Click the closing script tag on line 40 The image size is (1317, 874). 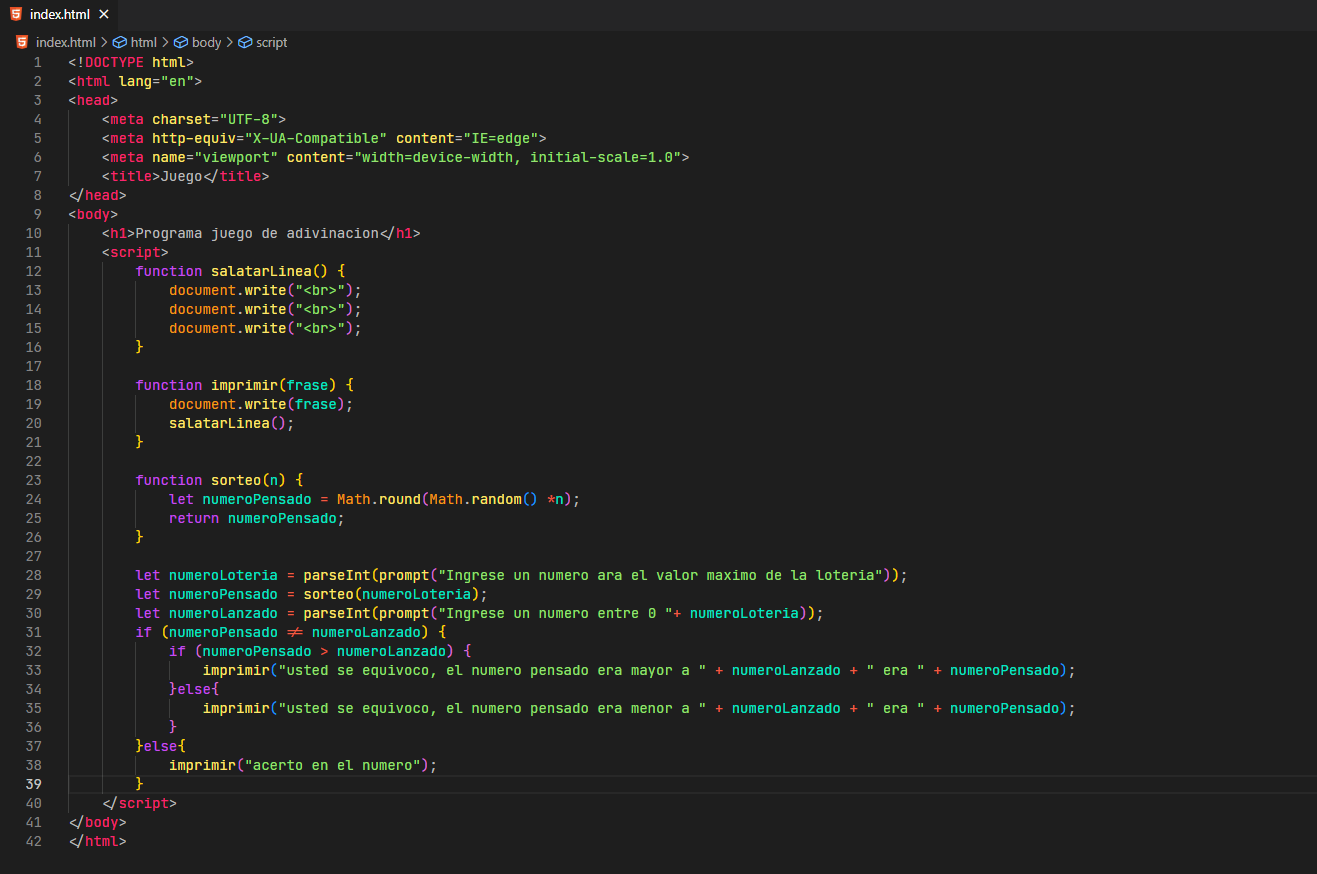(139, 803)
